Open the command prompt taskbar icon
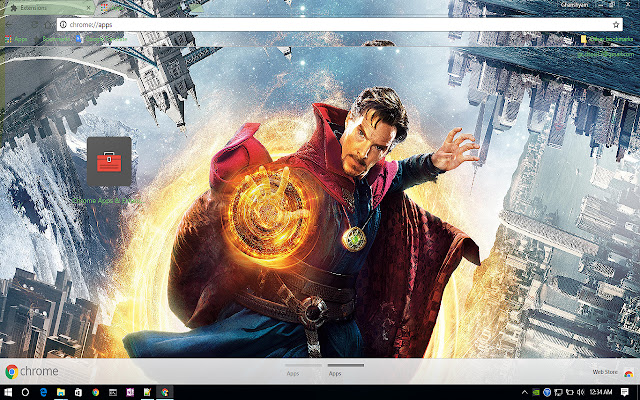The image size is (640, 400). 113,392
